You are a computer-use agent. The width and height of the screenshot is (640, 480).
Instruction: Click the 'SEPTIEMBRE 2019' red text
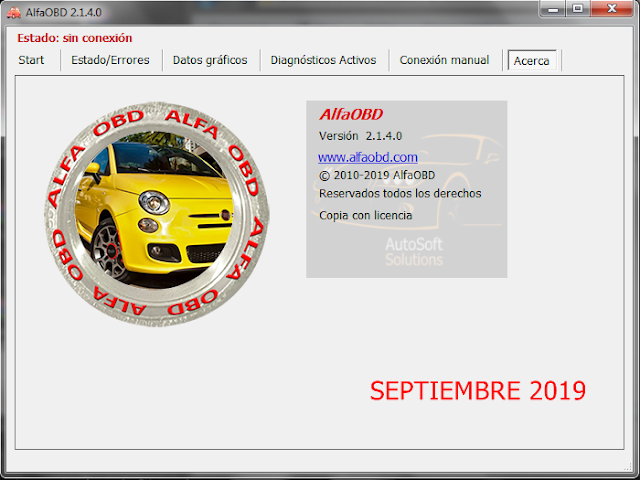(x=478, y=391)
